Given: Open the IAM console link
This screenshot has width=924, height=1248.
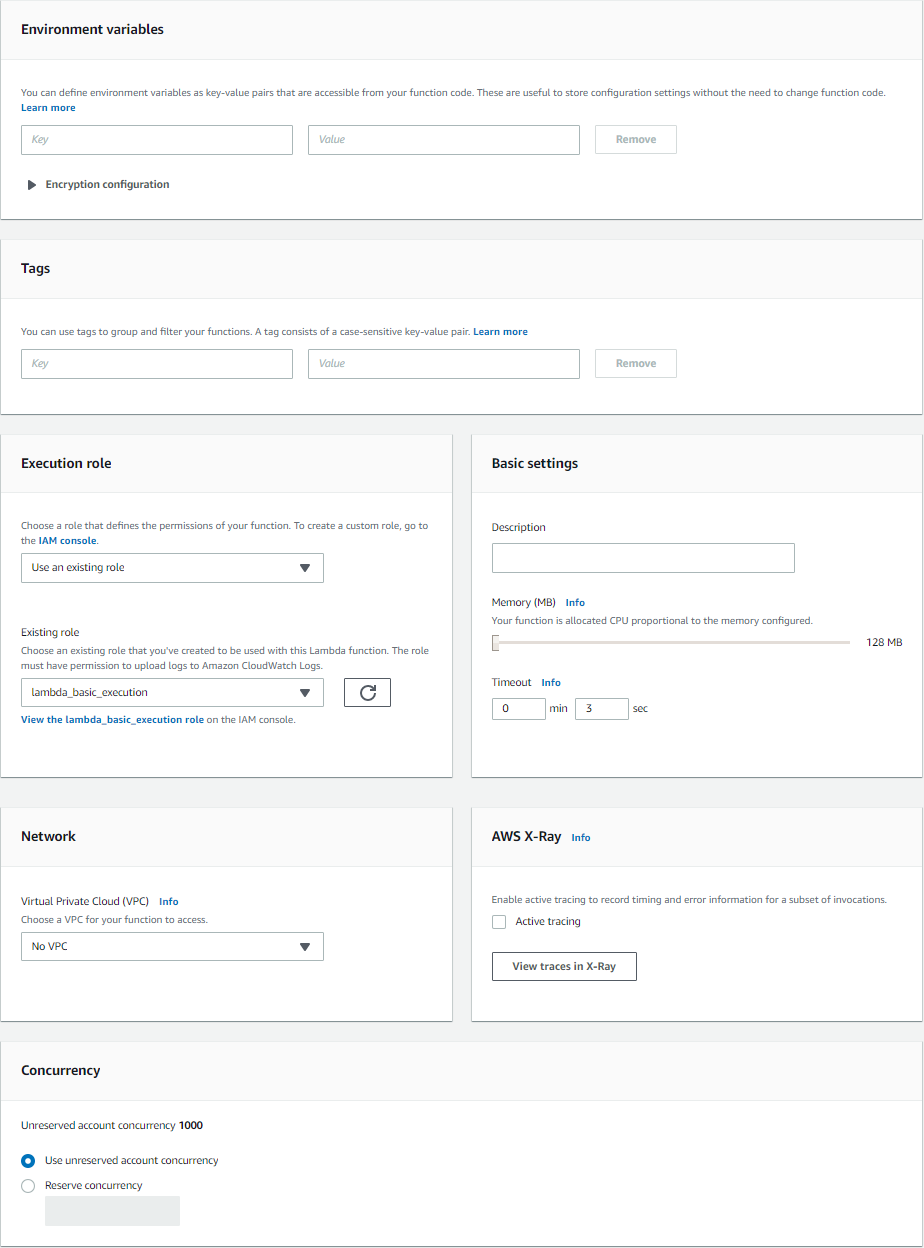Looking at the screenshot, I should 67,541.
